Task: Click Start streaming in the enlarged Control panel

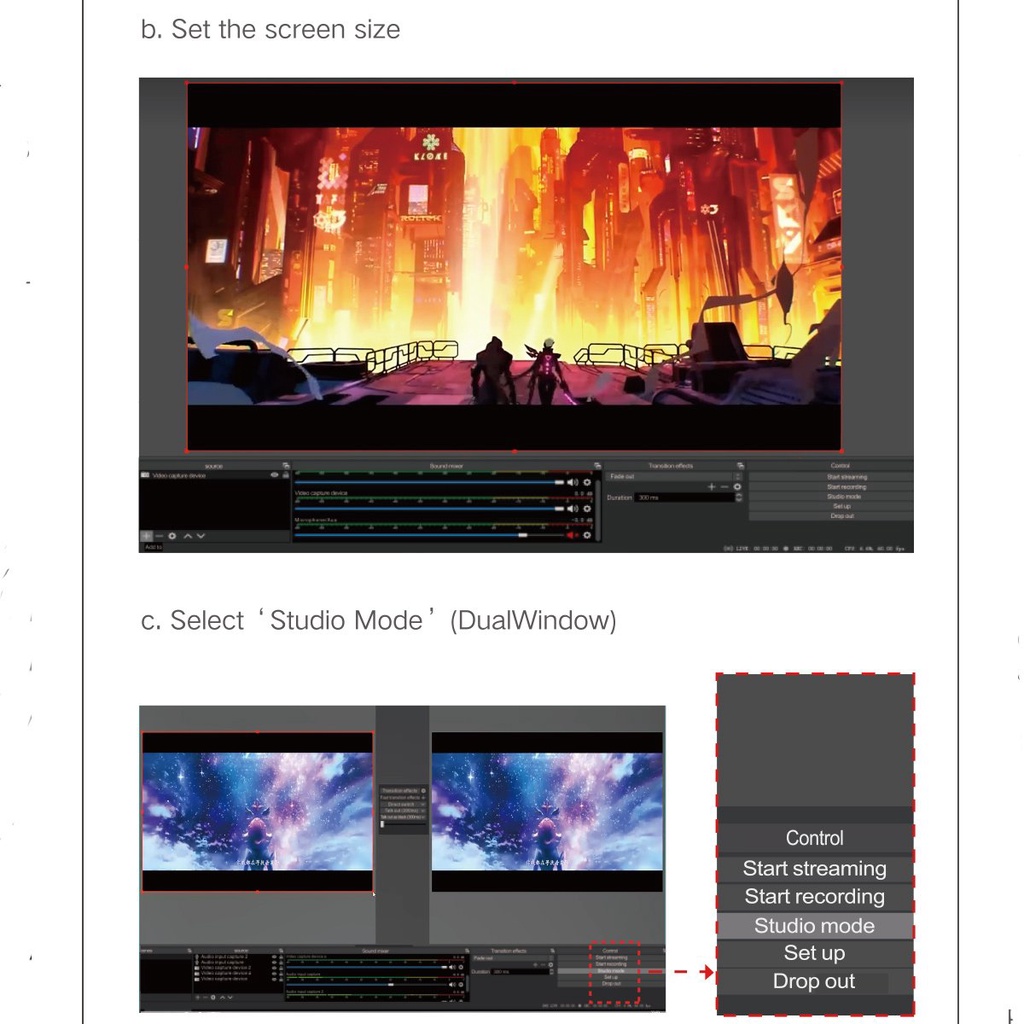Action: 814,869
